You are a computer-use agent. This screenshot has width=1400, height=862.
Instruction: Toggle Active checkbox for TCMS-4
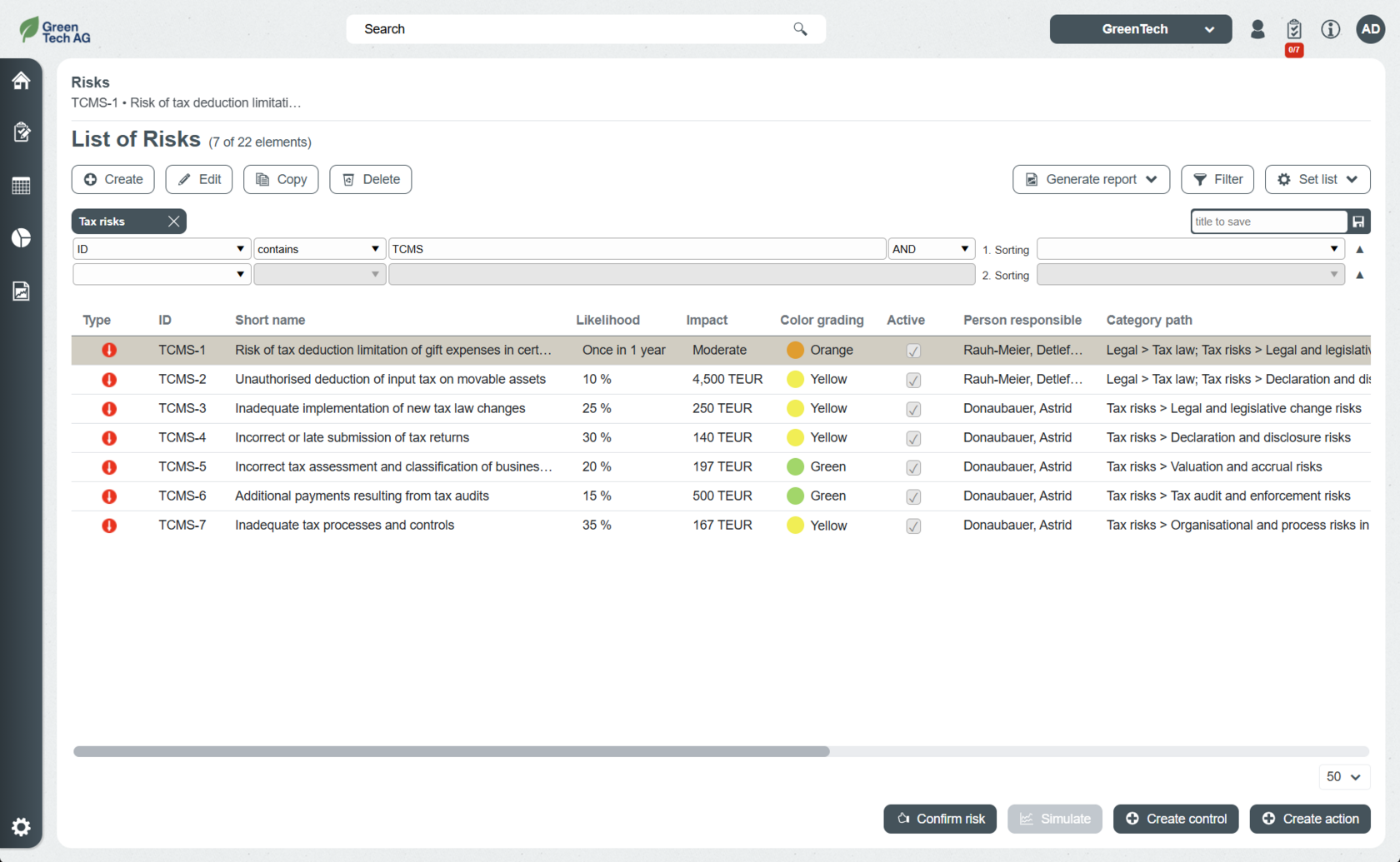click(x=913, y=438)
